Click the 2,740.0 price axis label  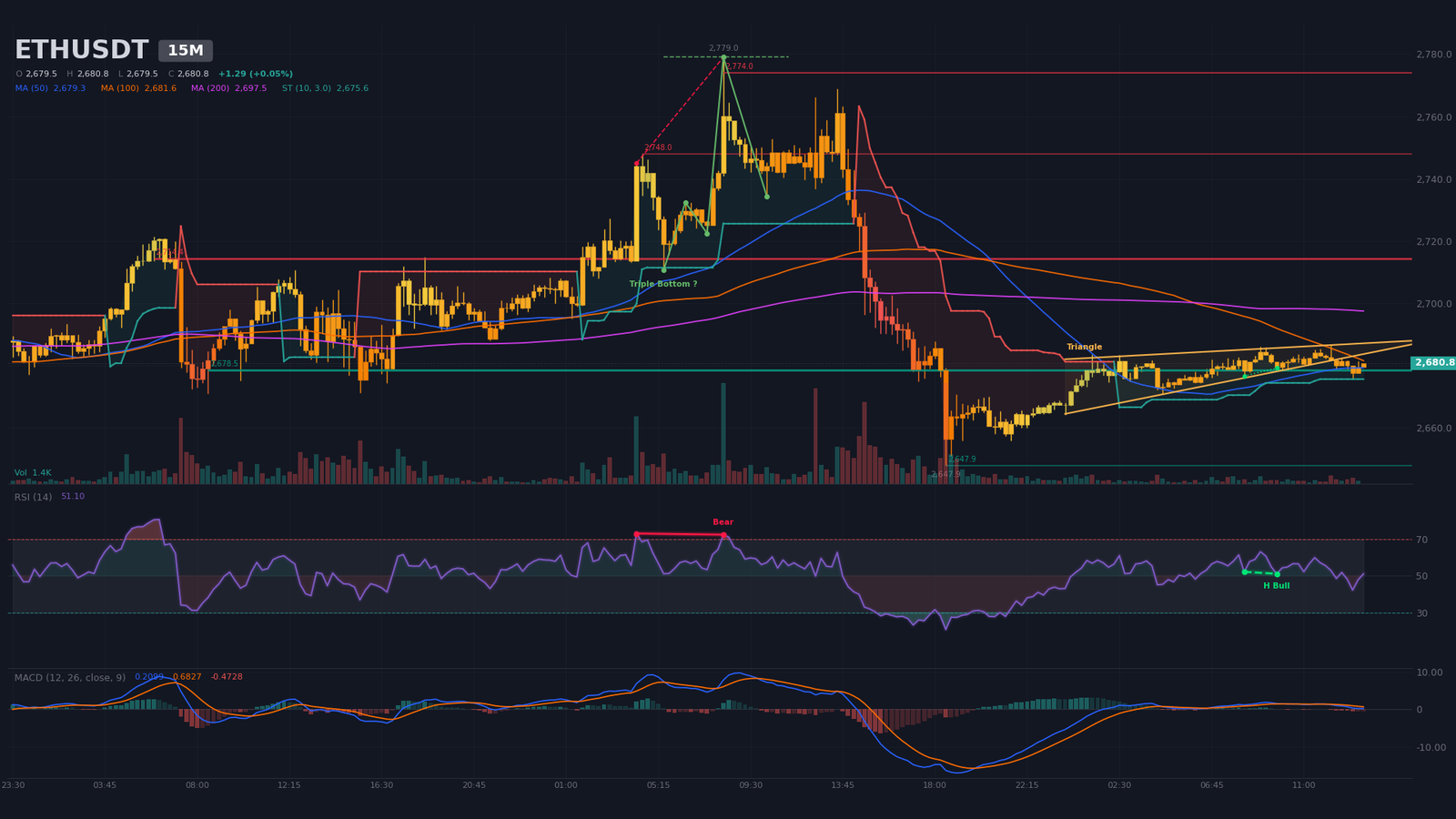tap(1433, 179)
